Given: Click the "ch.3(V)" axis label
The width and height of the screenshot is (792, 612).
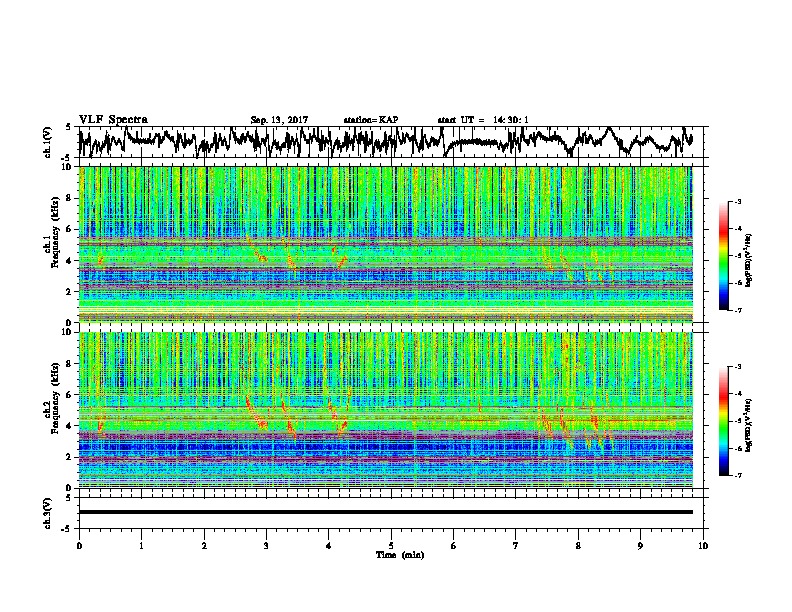Looking at the screenshot, I should [x=47, y=513].
